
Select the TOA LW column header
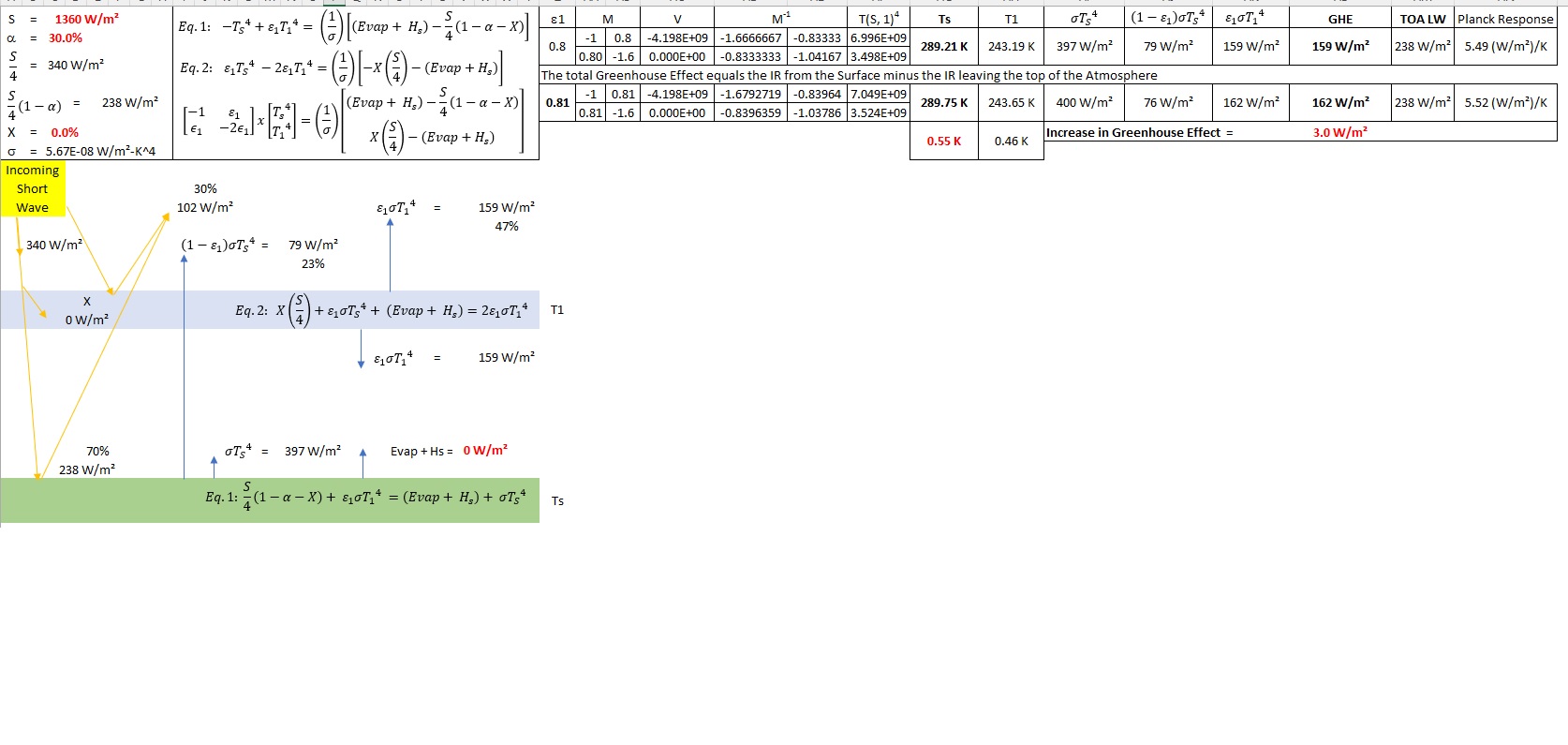tap(1422, 19)
